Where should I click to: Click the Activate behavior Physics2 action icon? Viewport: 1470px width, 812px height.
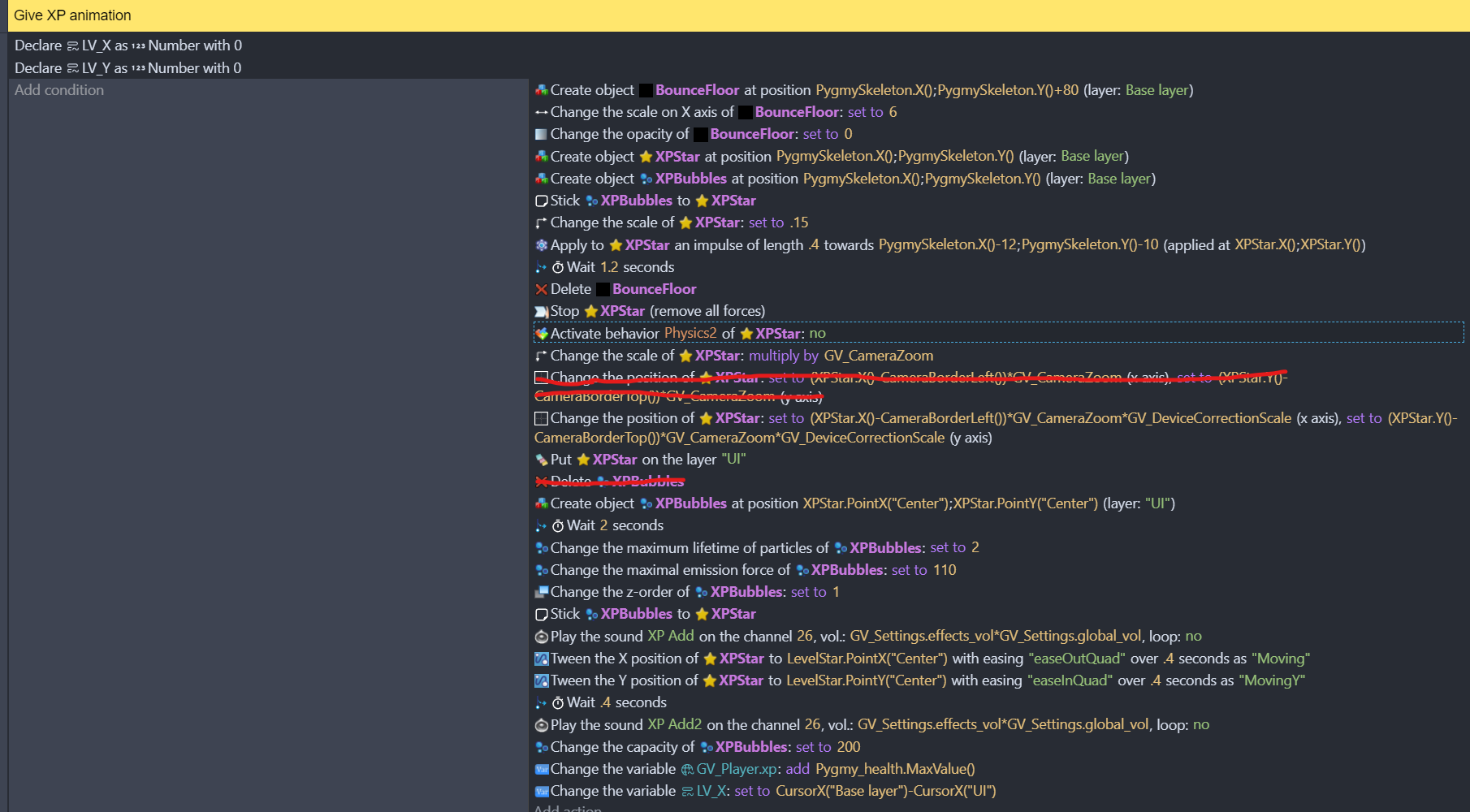pyautogui.click(x=541, y=334)
